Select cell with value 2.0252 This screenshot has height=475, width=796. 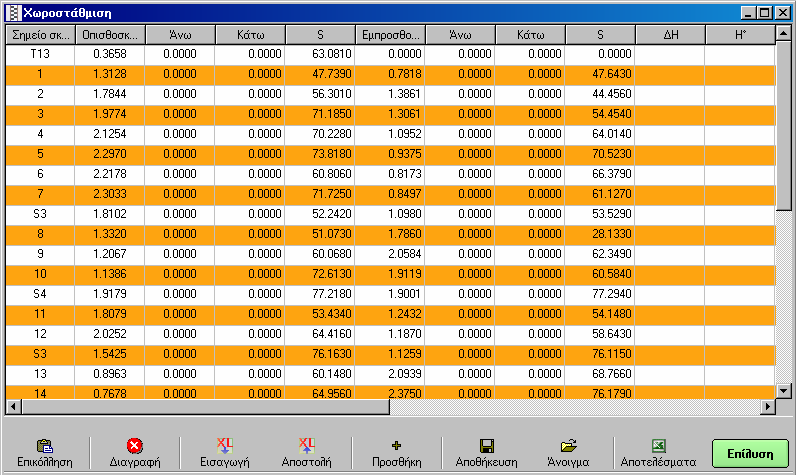coord(110,334)
